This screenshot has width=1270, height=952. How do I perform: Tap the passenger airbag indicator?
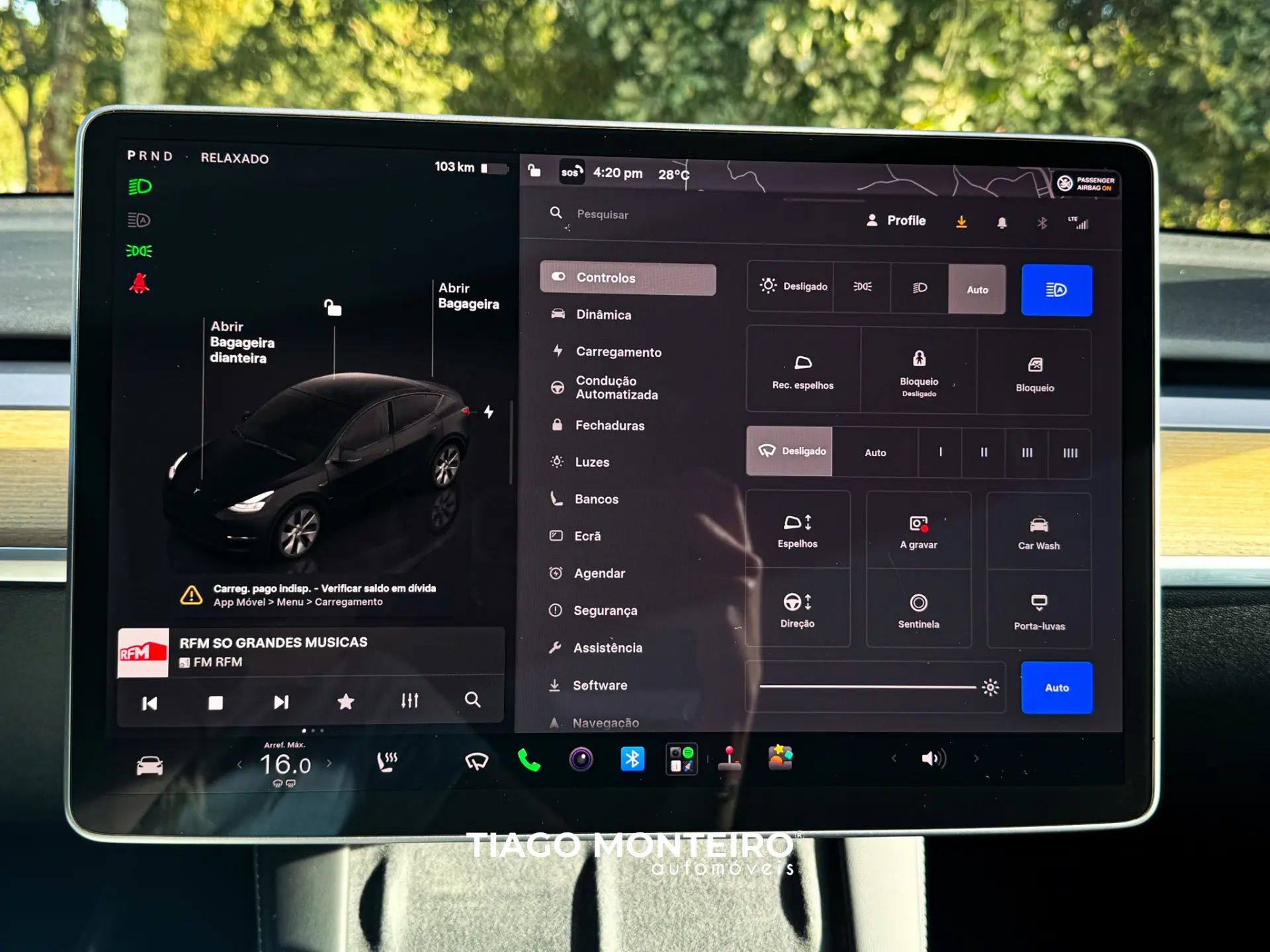tap(1085, 183)
